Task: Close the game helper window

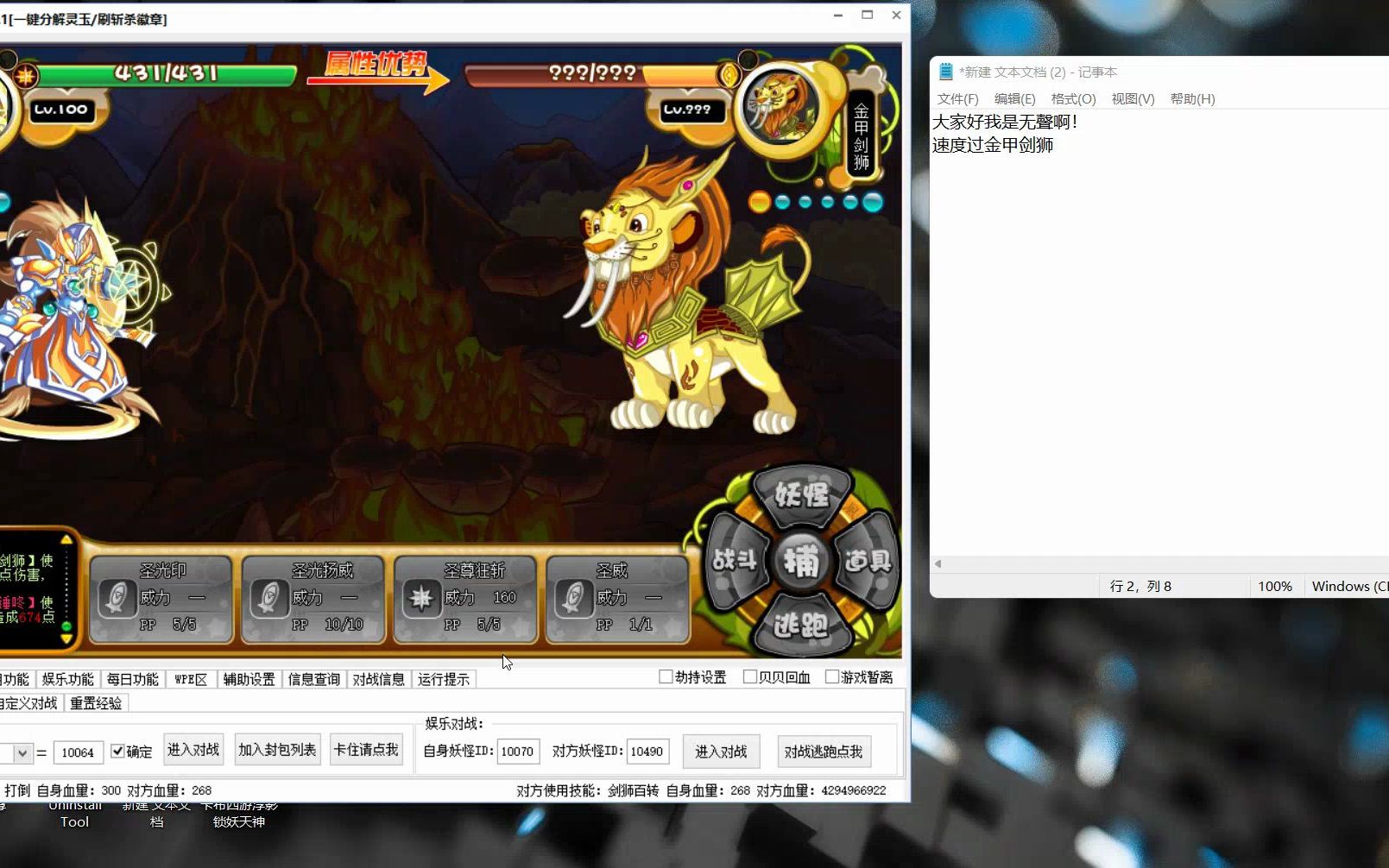Action: 896,16
